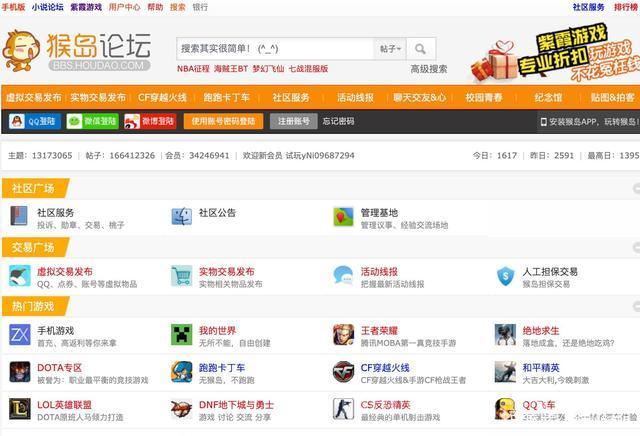Collapse the 交易广场 section

coord(636,247)
